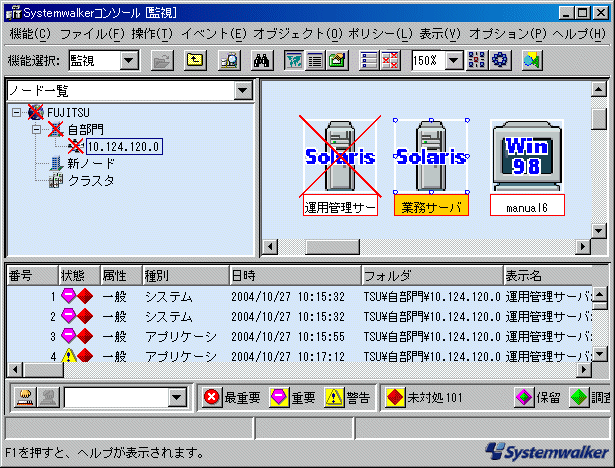The image size is (615, 468).
Task: Click the colorful shapes toolbar icon
Action: point(532,60)
